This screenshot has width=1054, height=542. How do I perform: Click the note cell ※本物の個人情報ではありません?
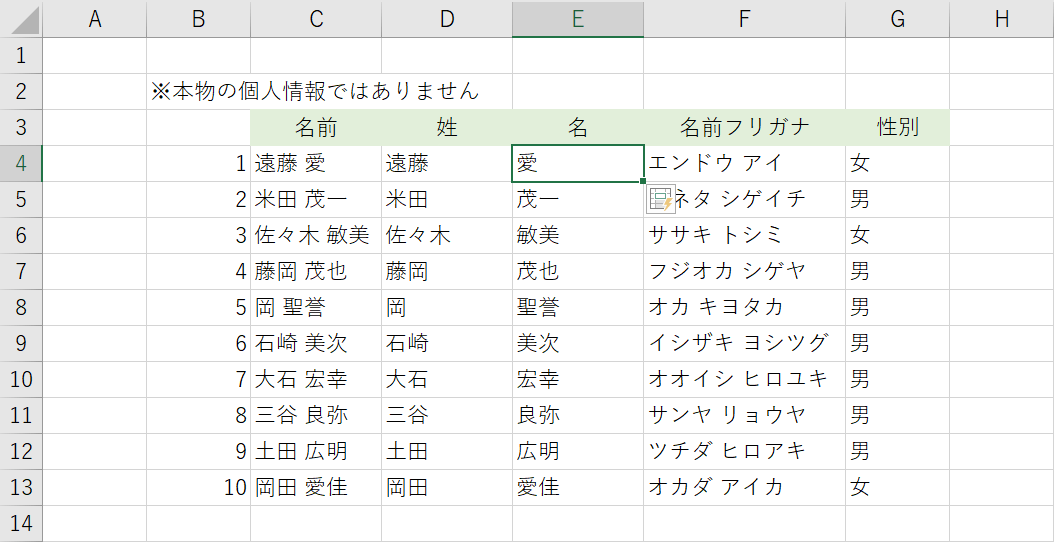point(315,92)
